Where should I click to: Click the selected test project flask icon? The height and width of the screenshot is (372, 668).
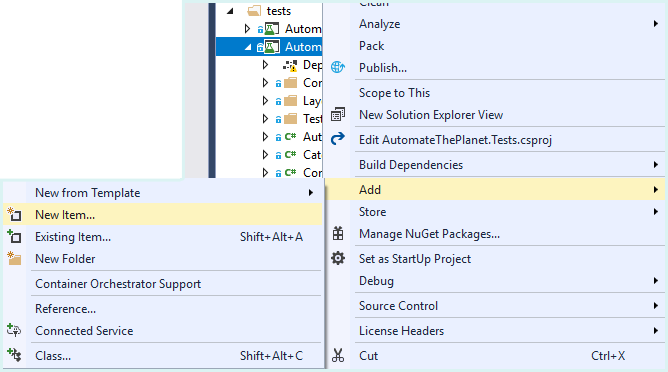tap(271, 47)
